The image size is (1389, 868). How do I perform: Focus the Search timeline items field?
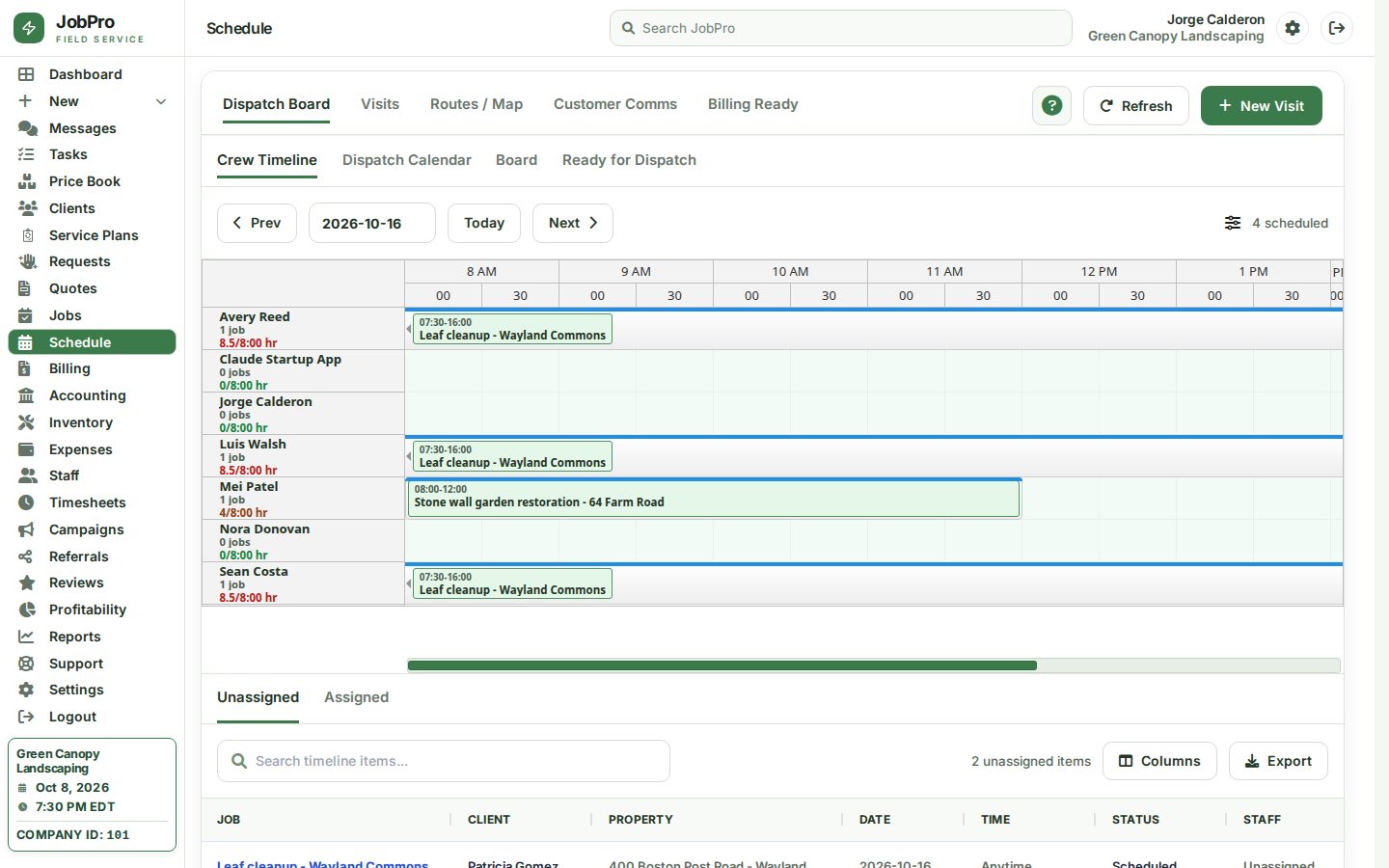(444, 761)
